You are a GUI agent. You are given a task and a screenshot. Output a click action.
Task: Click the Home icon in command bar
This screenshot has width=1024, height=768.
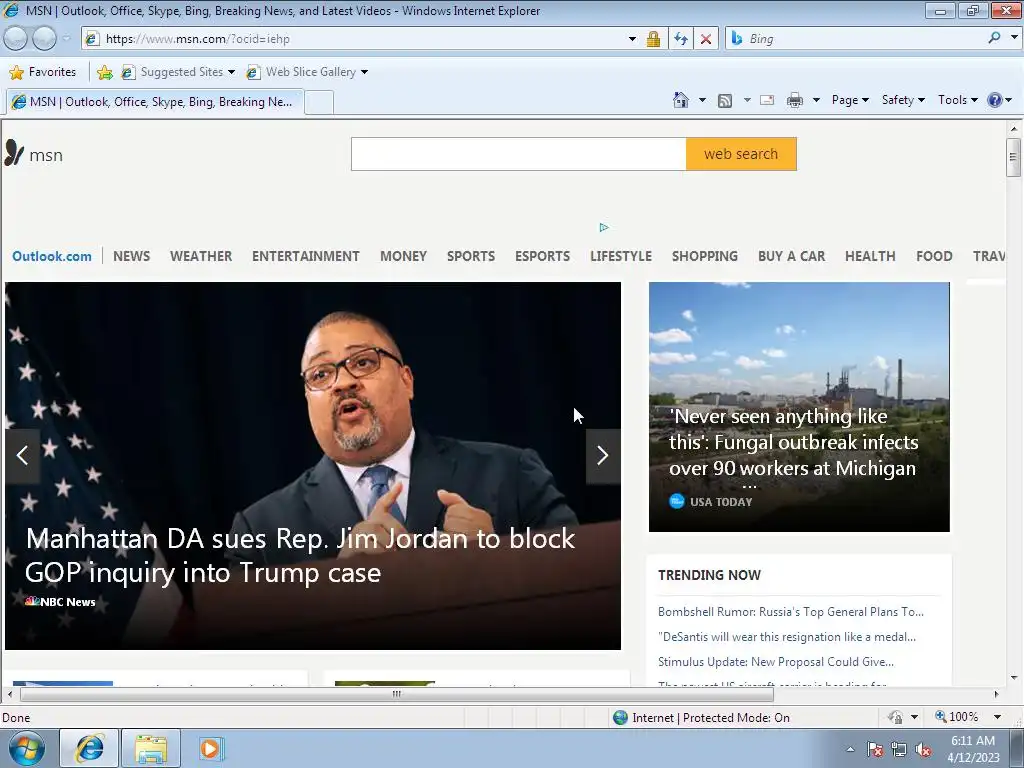pos(680,100)
